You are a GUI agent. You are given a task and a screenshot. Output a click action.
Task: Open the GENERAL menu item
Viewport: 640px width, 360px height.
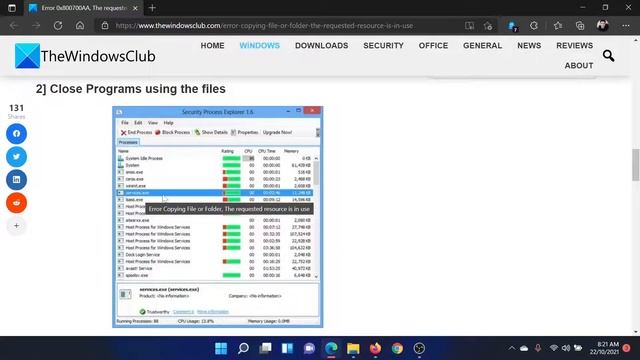482,46
